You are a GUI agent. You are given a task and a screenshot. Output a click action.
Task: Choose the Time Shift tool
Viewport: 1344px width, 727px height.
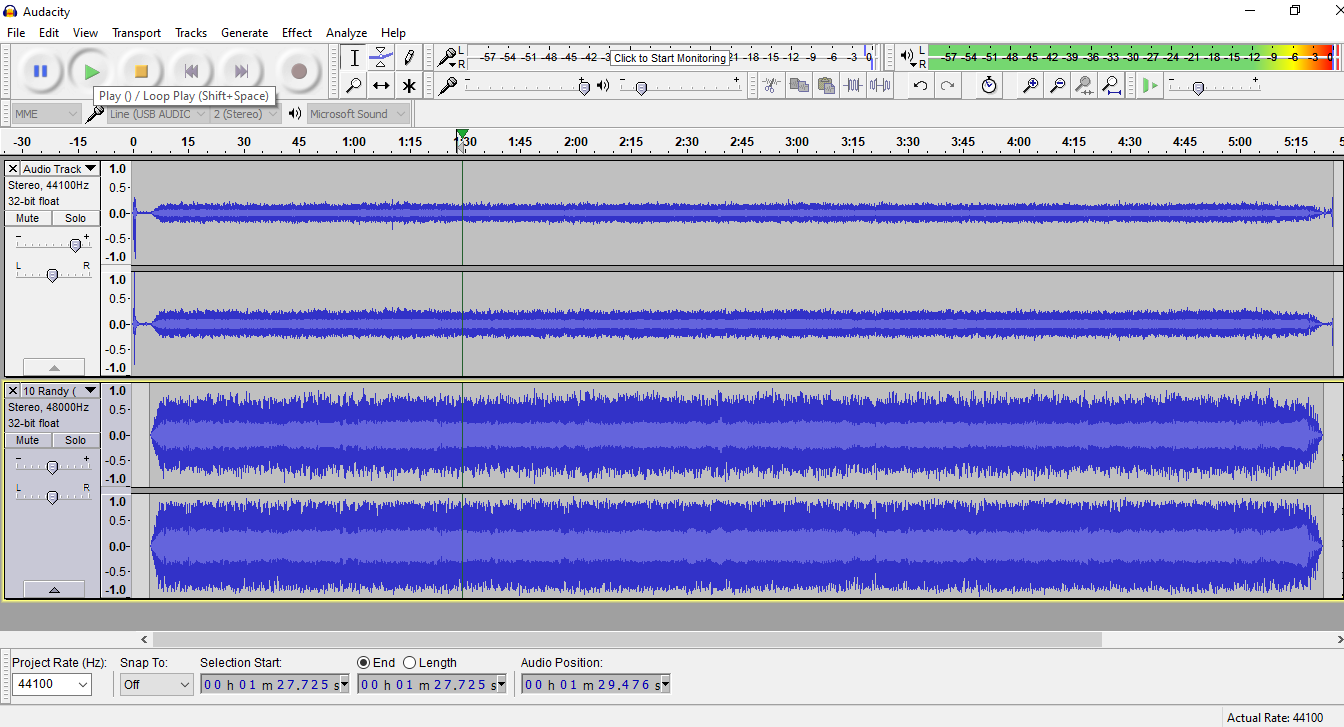pos(381,86)
